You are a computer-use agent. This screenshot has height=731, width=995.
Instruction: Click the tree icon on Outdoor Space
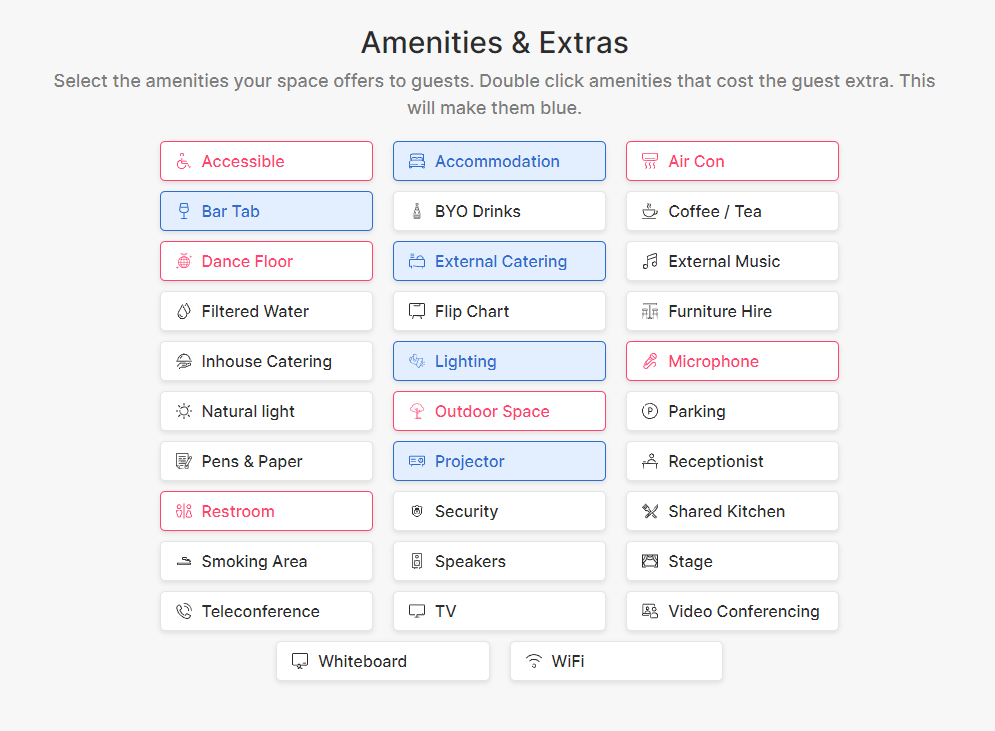pos(417,411)
